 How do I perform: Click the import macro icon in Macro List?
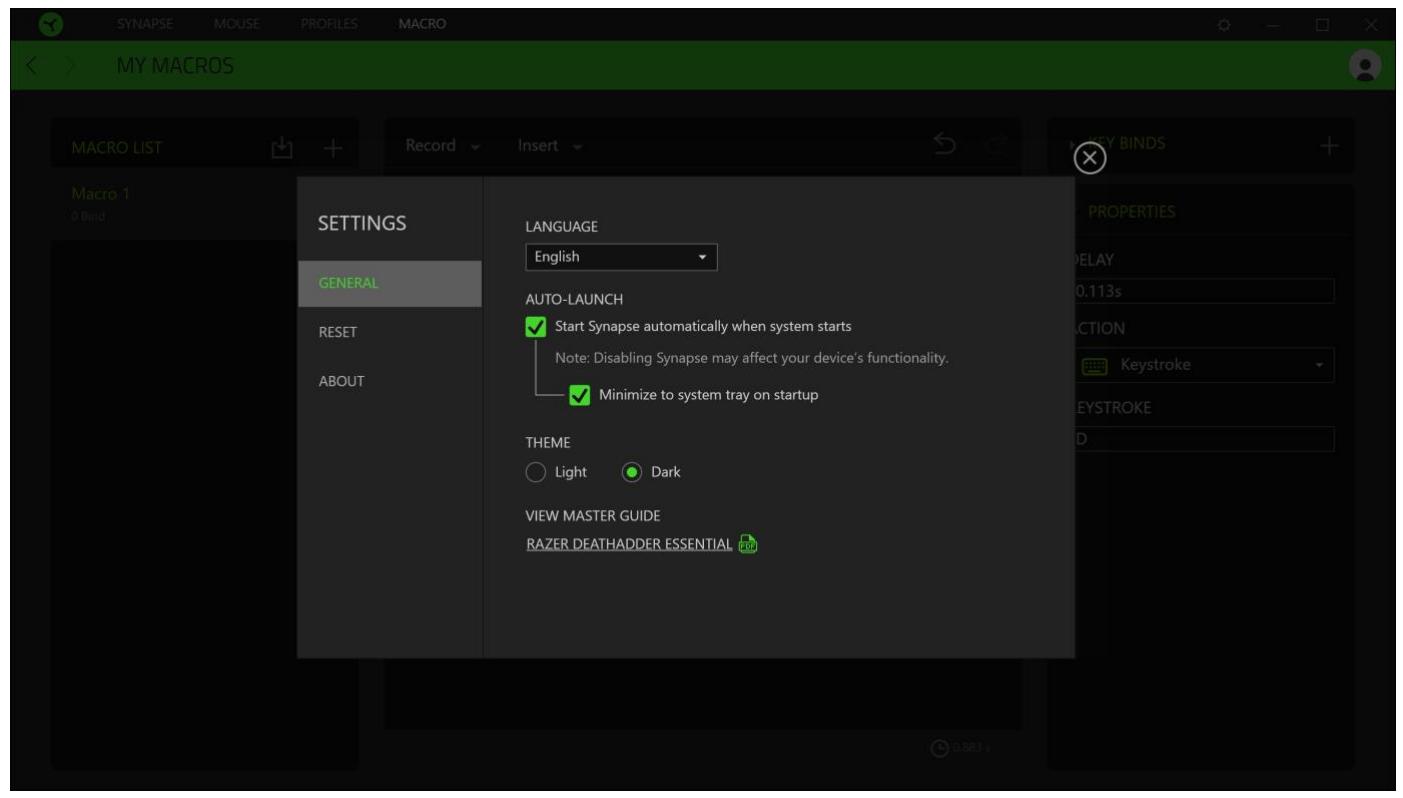[282, 148]
